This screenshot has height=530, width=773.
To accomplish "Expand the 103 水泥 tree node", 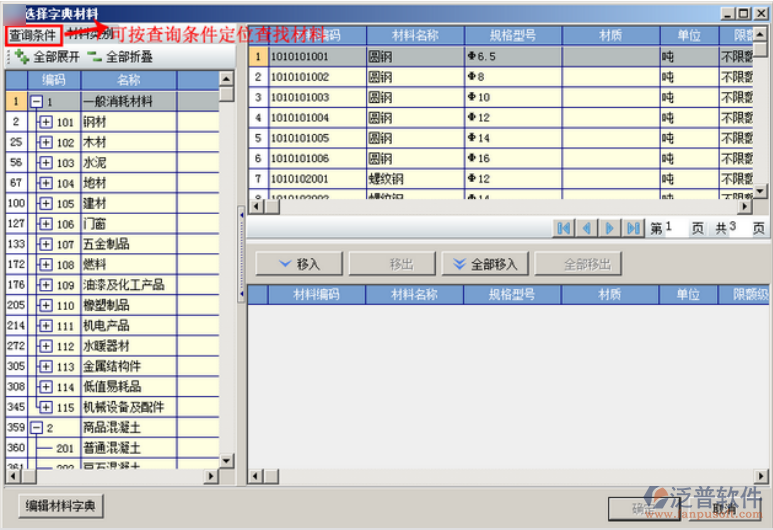I will coord(45,162).
